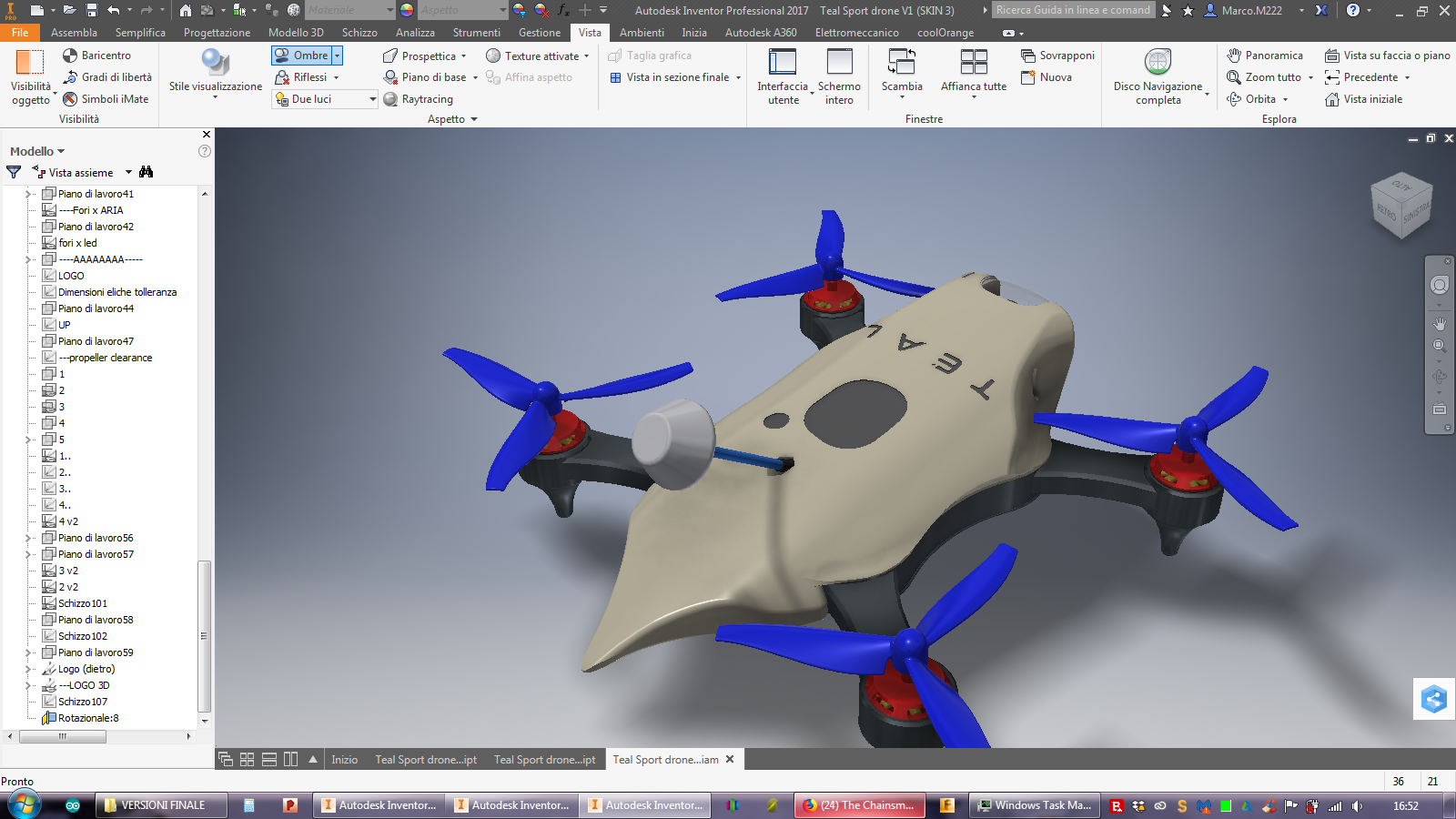Click the Open folder icon

(x=69, y=10)
